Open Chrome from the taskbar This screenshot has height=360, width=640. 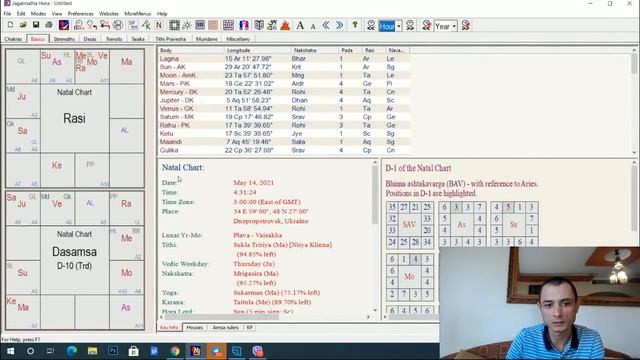[175, 351]
